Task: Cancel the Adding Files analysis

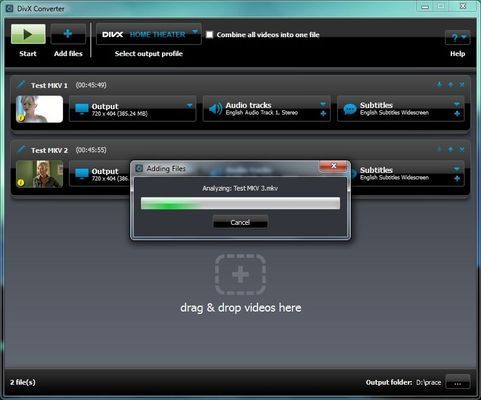Action: point(240,222)
